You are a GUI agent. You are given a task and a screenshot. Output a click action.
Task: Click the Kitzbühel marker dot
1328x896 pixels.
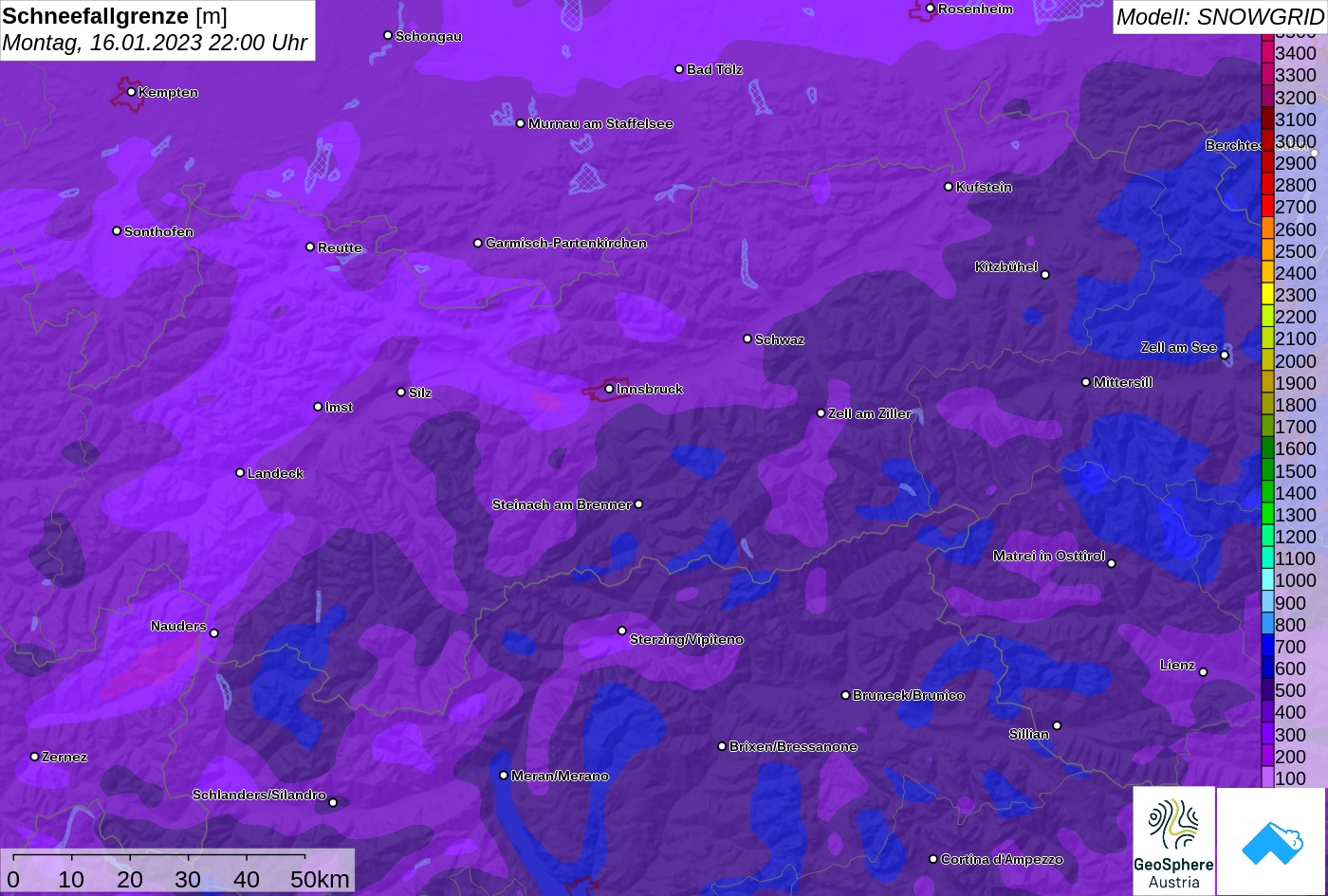(x=1045, y=275)
